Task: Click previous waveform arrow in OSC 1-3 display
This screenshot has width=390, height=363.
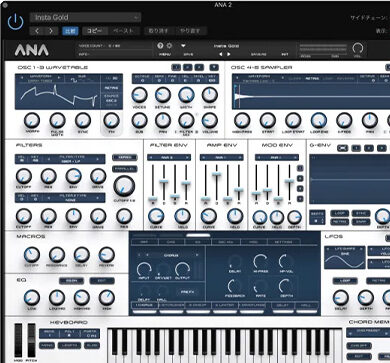Action: (x=22, y=77)
